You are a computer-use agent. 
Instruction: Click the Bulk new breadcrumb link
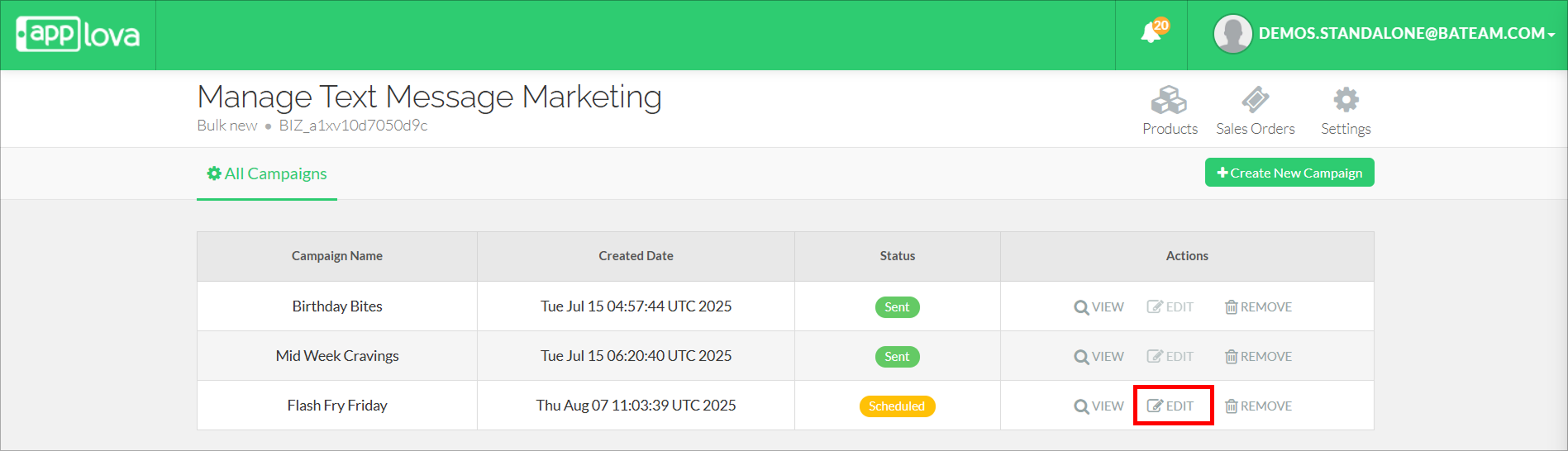227,126
